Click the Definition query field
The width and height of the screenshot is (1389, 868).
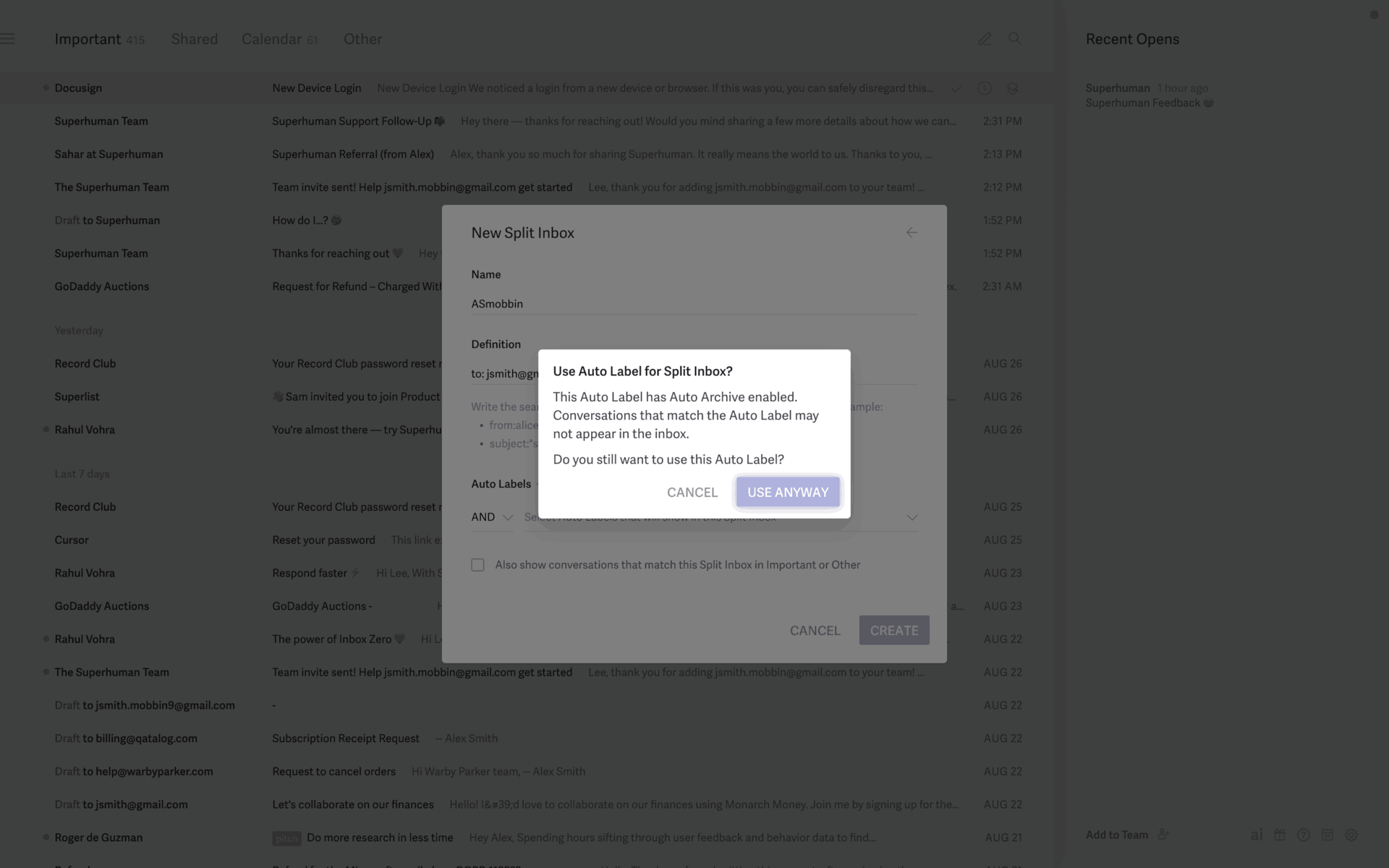[694, 373]
